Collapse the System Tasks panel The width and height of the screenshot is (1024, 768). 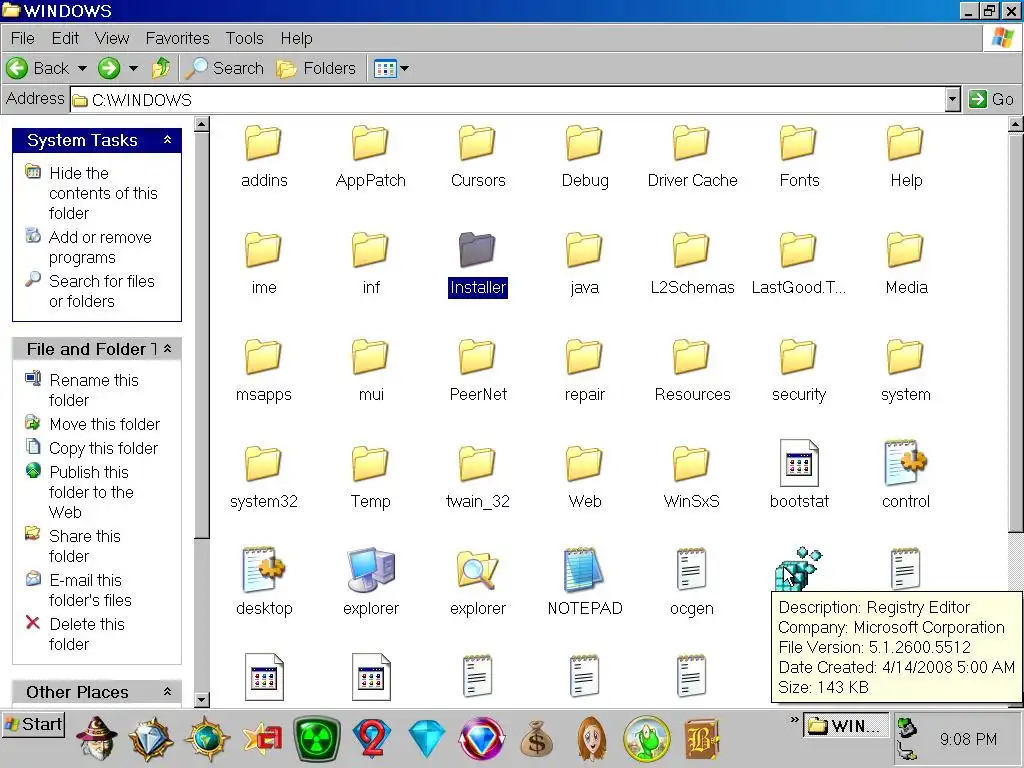tap(167, 140)
